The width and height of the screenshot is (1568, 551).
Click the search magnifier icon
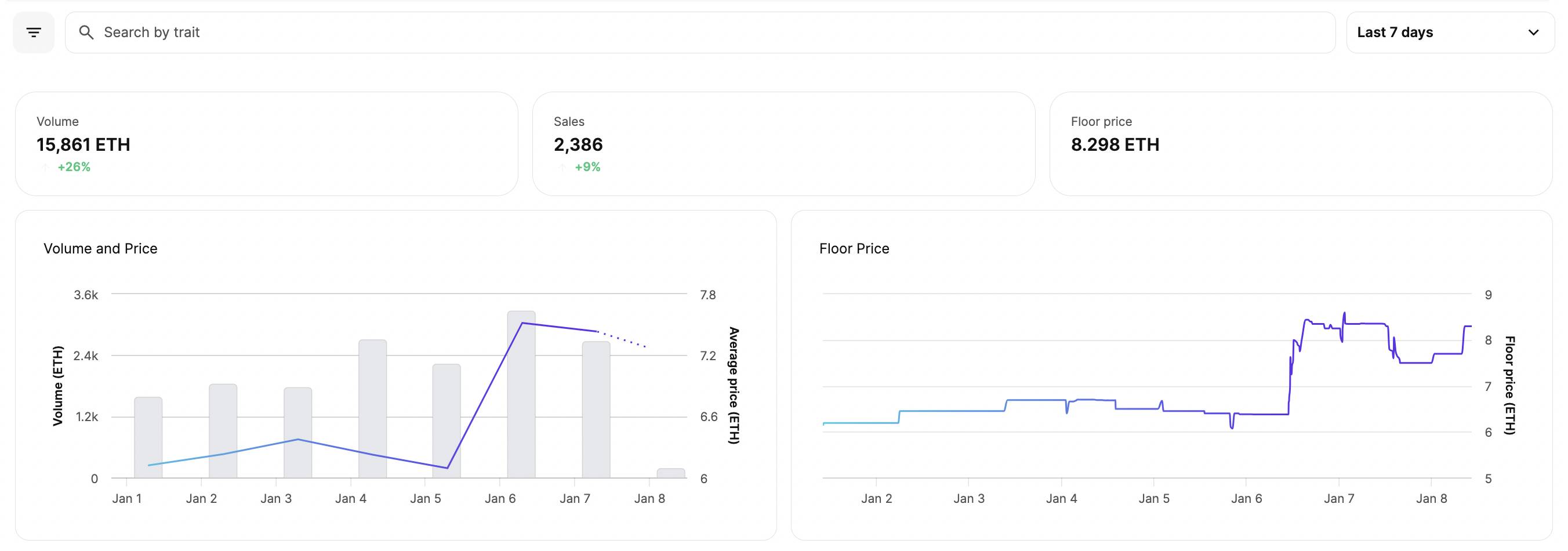[86, 32]
